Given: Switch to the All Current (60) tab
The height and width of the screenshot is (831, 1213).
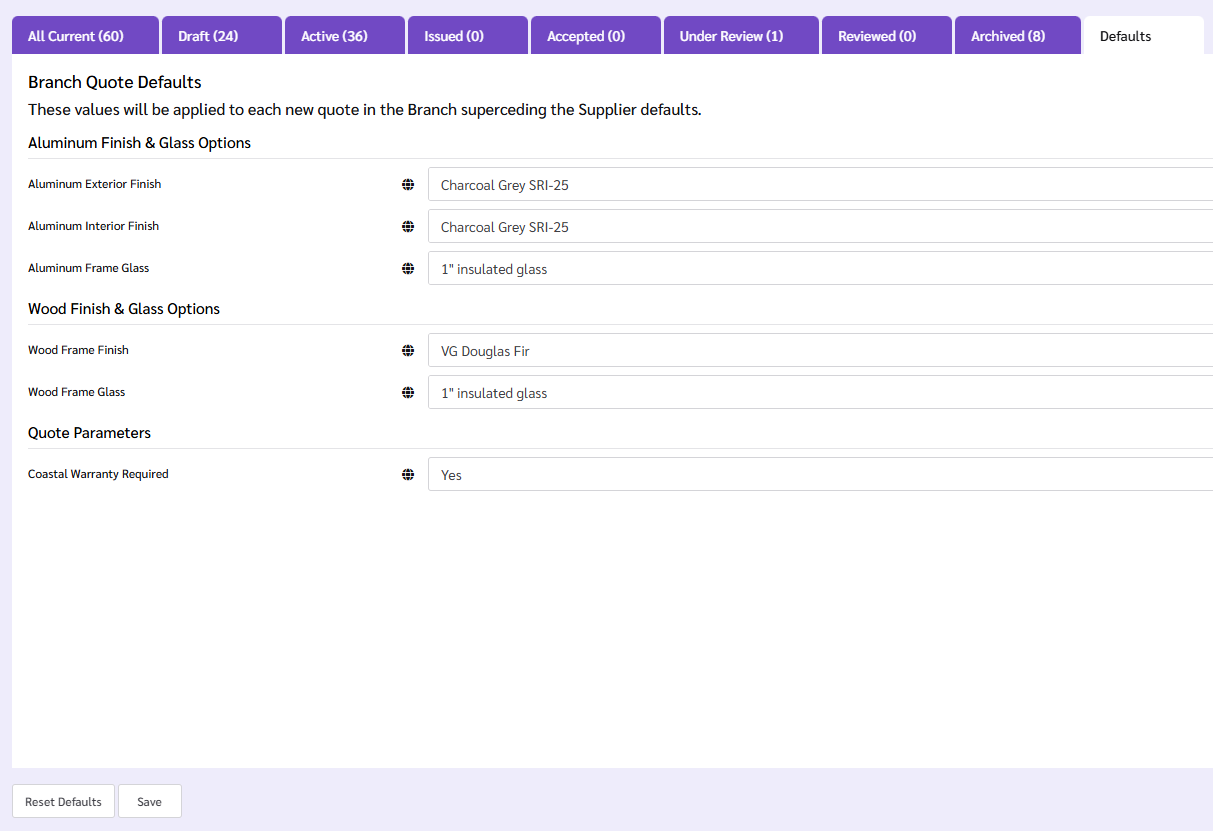Looking at the screenshot, I should [x=85, y=36].
